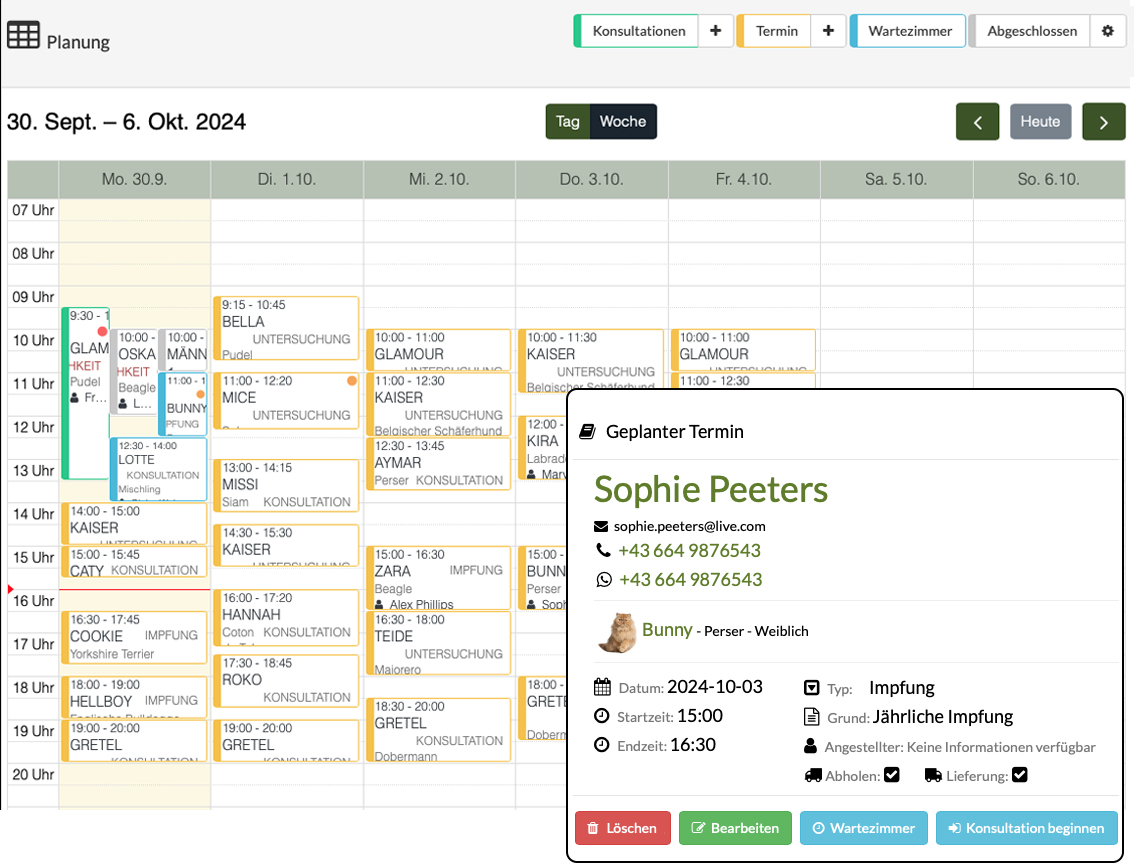
Task: Click the van icon next to Abholen
Action: pyautogui.click(x=813, y=775)
